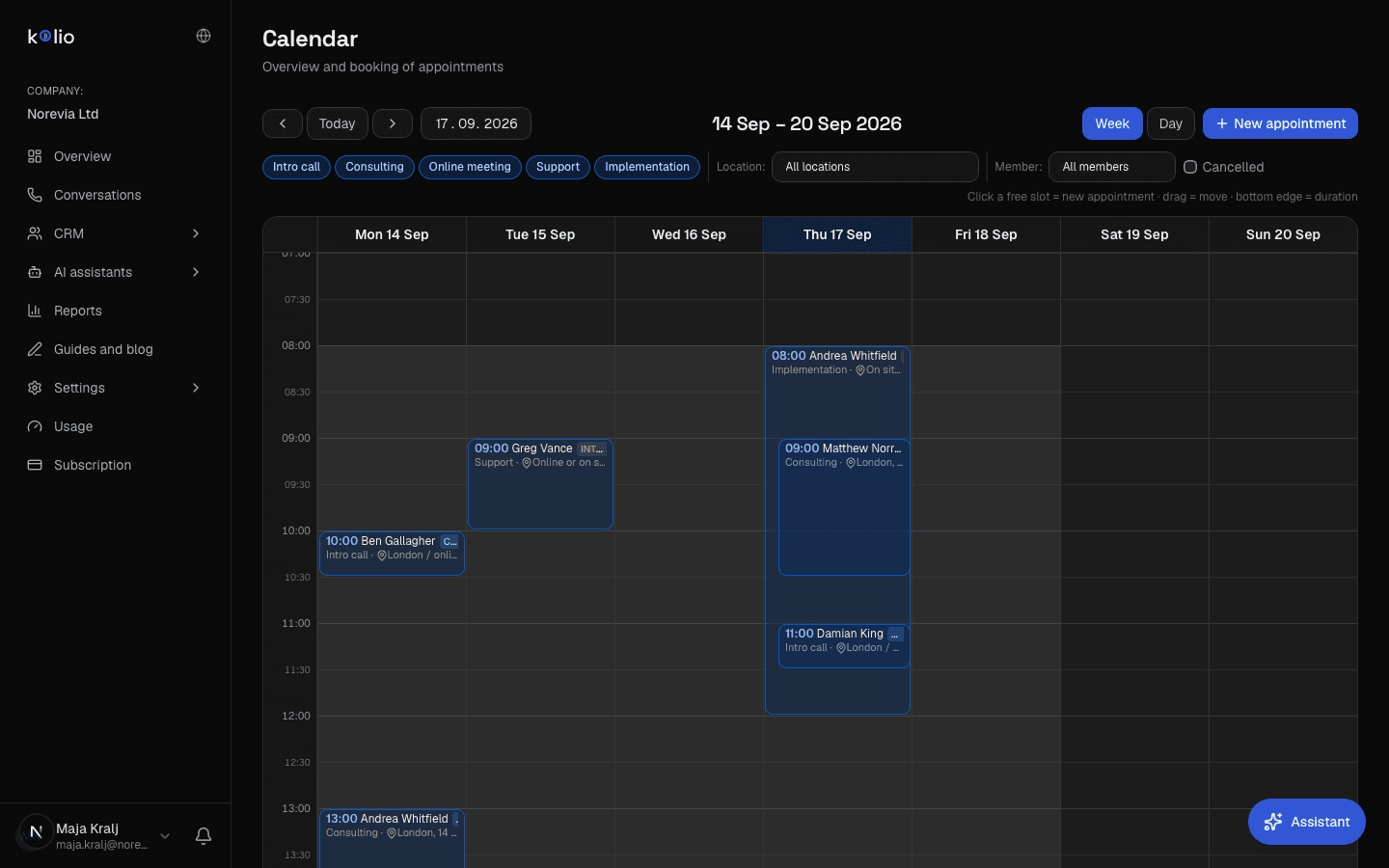Toggle the Support filter chip

(x=558, y=167)
